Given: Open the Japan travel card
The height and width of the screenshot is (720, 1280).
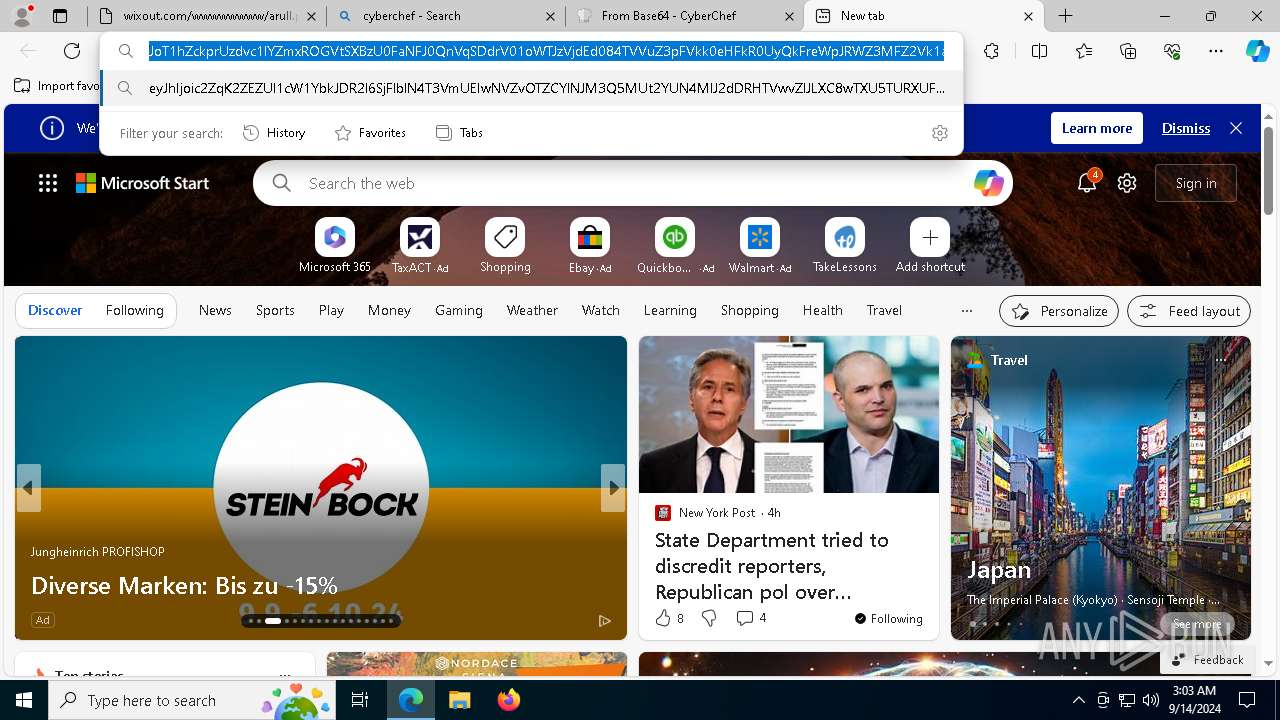Looking at the screenshot, I should click(x=1100, y=488).
